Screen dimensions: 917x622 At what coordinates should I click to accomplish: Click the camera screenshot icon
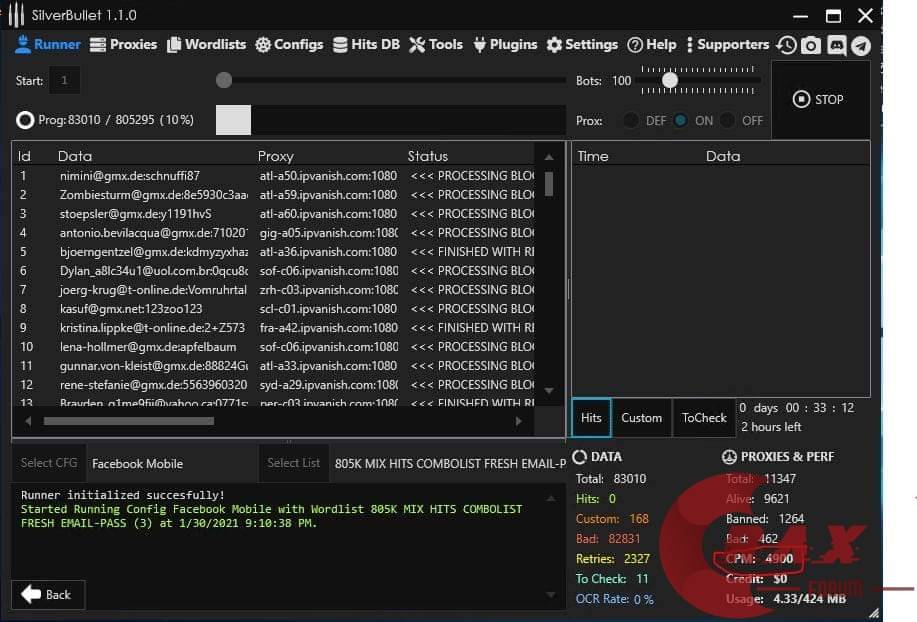(811, 45)
